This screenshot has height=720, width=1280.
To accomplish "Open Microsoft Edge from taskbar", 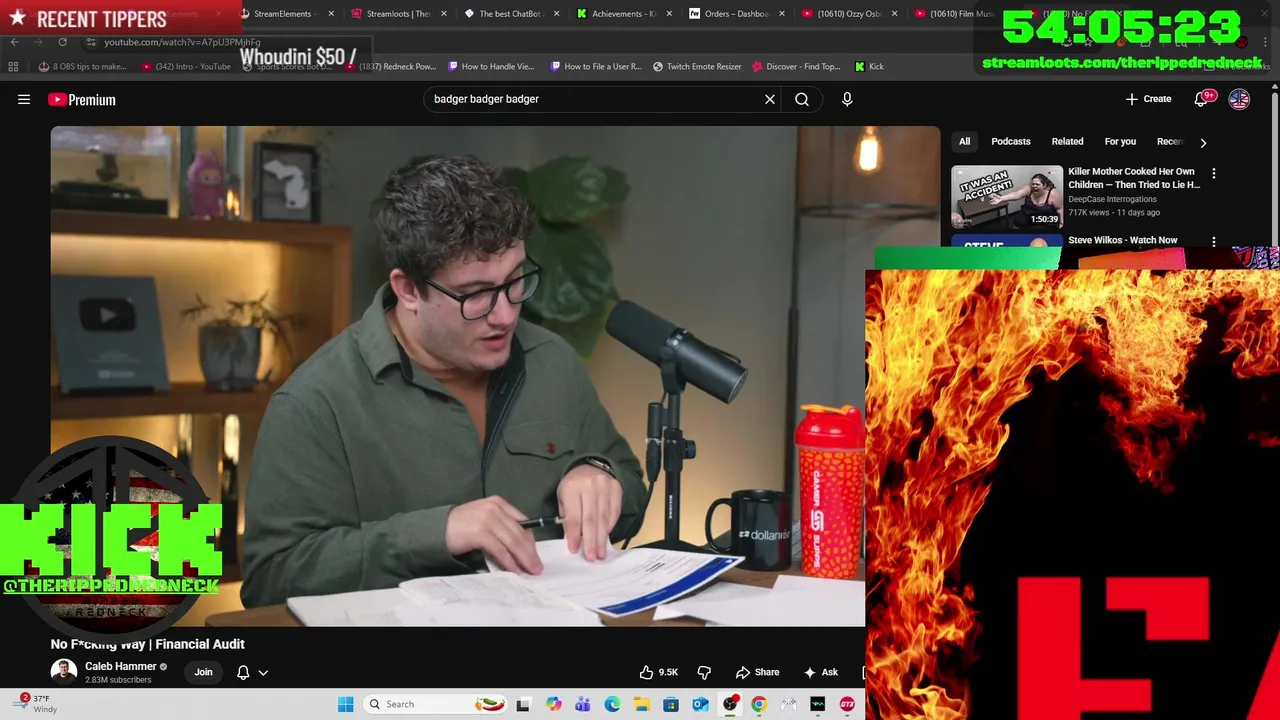I will (x=612, y=704).
